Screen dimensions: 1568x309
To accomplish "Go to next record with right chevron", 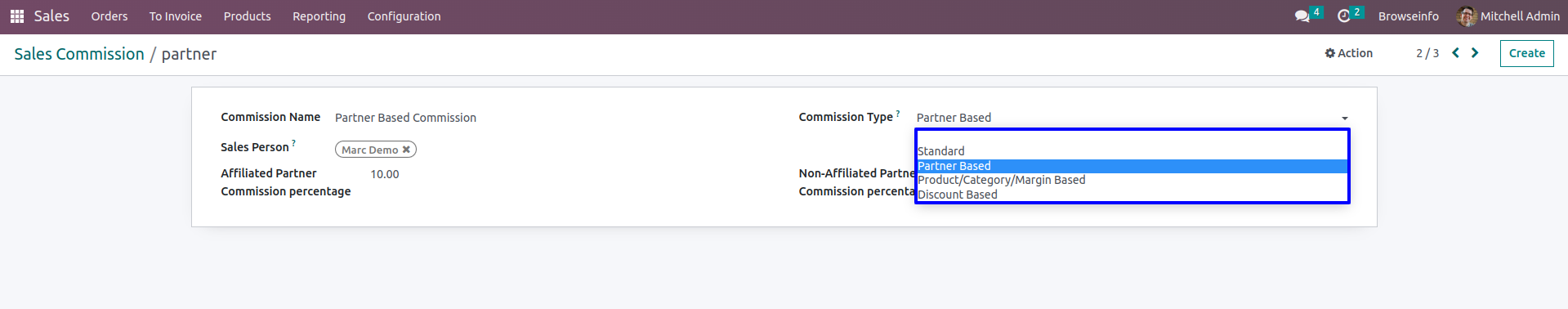I will tap(1475, 53).
